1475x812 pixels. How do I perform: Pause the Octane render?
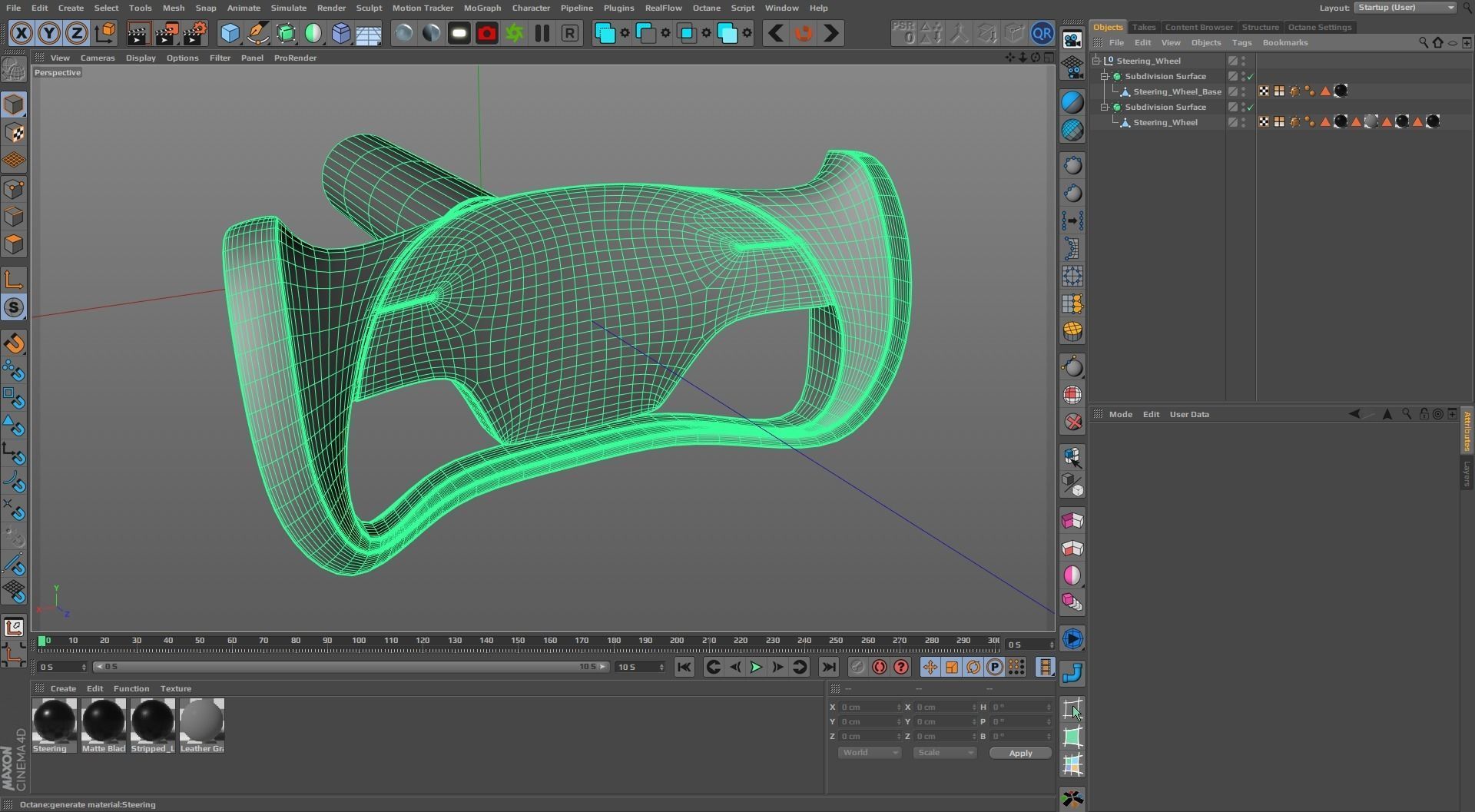pyautogui.click(x=542, y=33)
